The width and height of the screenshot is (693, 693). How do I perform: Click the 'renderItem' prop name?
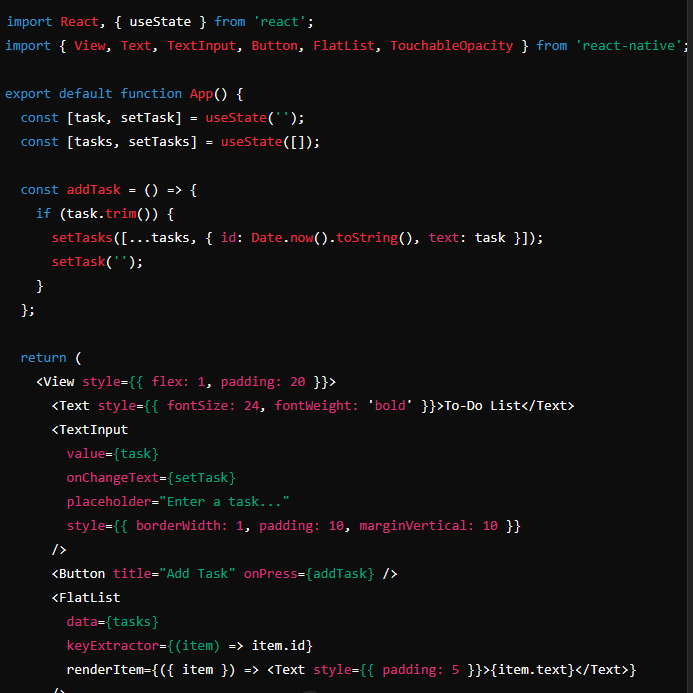coord(105,670)
